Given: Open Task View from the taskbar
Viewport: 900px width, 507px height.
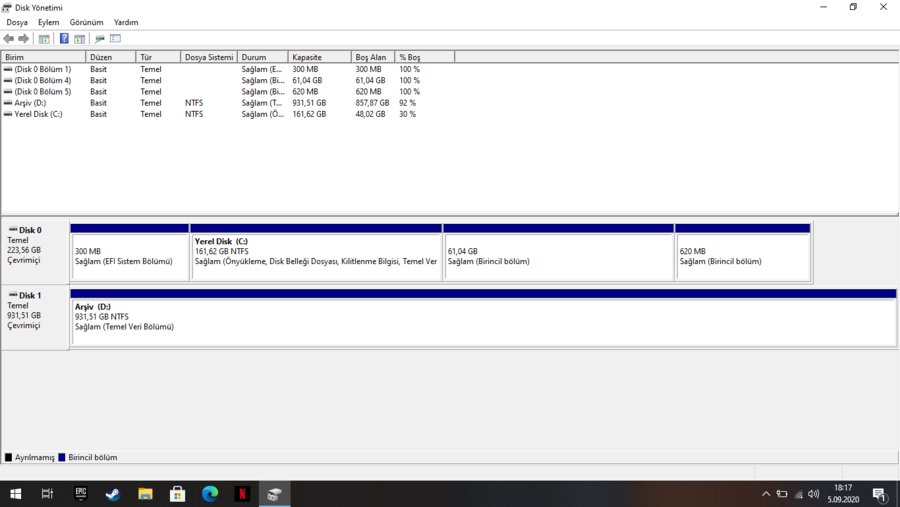Looking at the screenshot, I should pos(47,494).
